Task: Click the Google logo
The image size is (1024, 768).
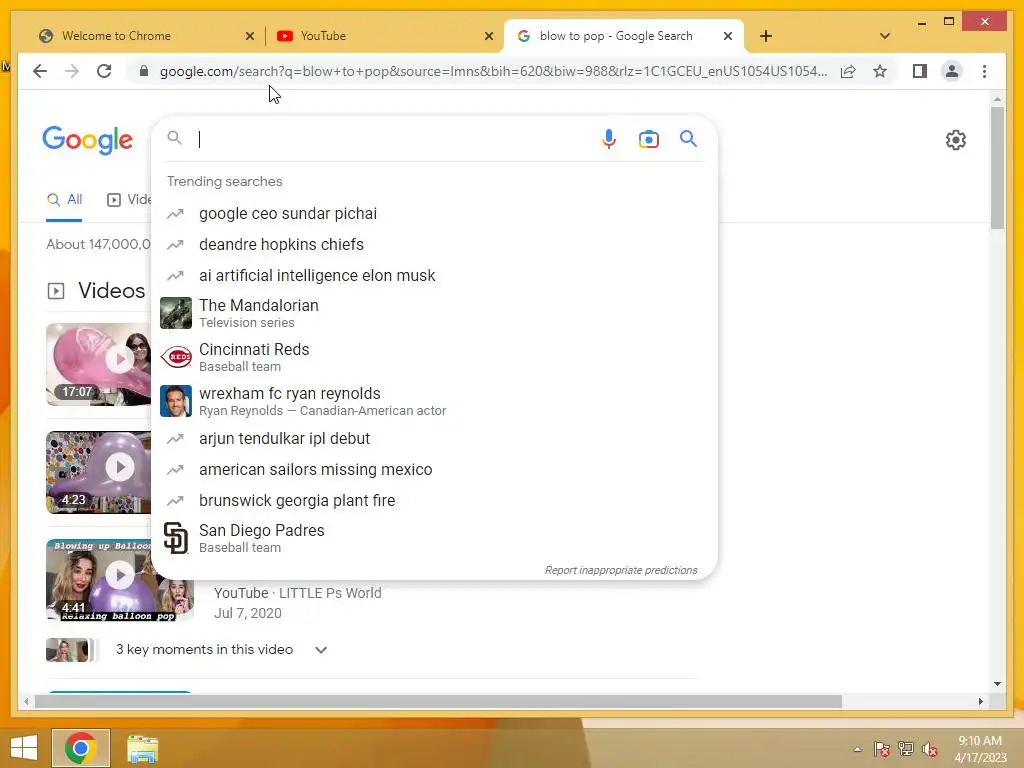Action: point(88,140)
